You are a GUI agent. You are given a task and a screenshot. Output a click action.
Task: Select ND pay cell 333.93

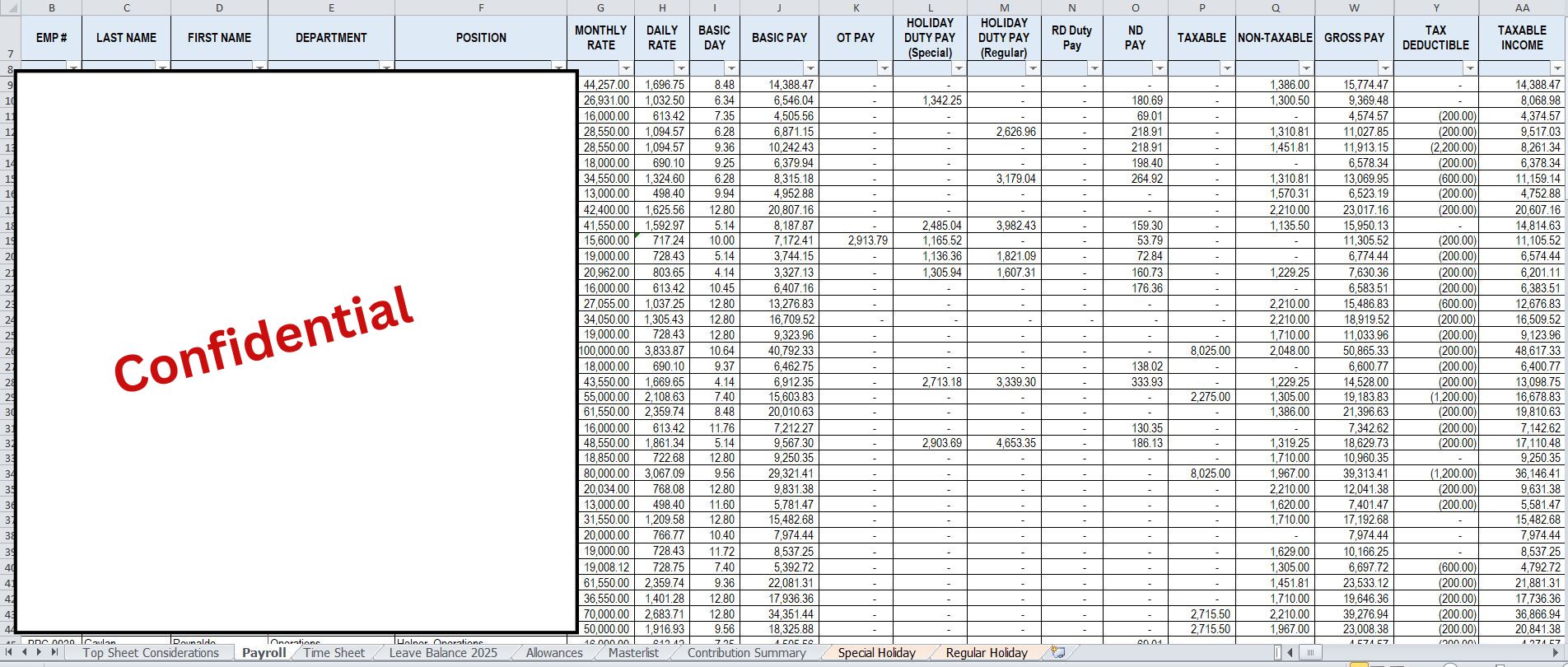1135,381
